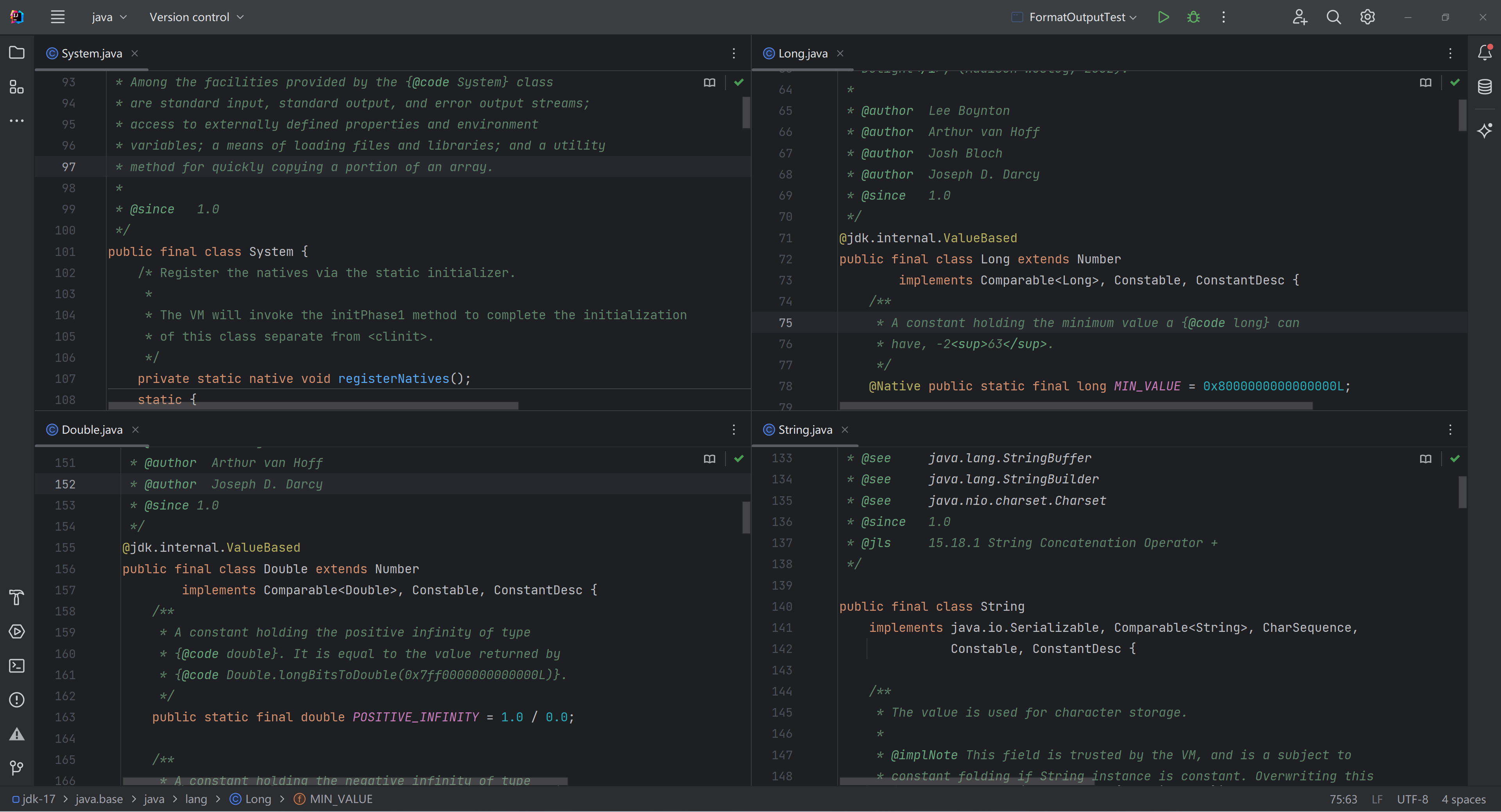The image size is (1501, 812).
Task: Open the Terminal tool window
Action: pos(17,665)
